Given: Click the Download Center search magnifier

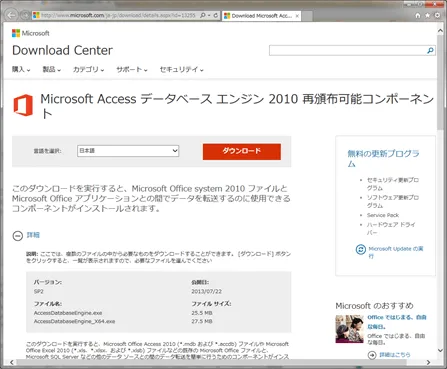Looking at the screenshot, I should point(430,51).
